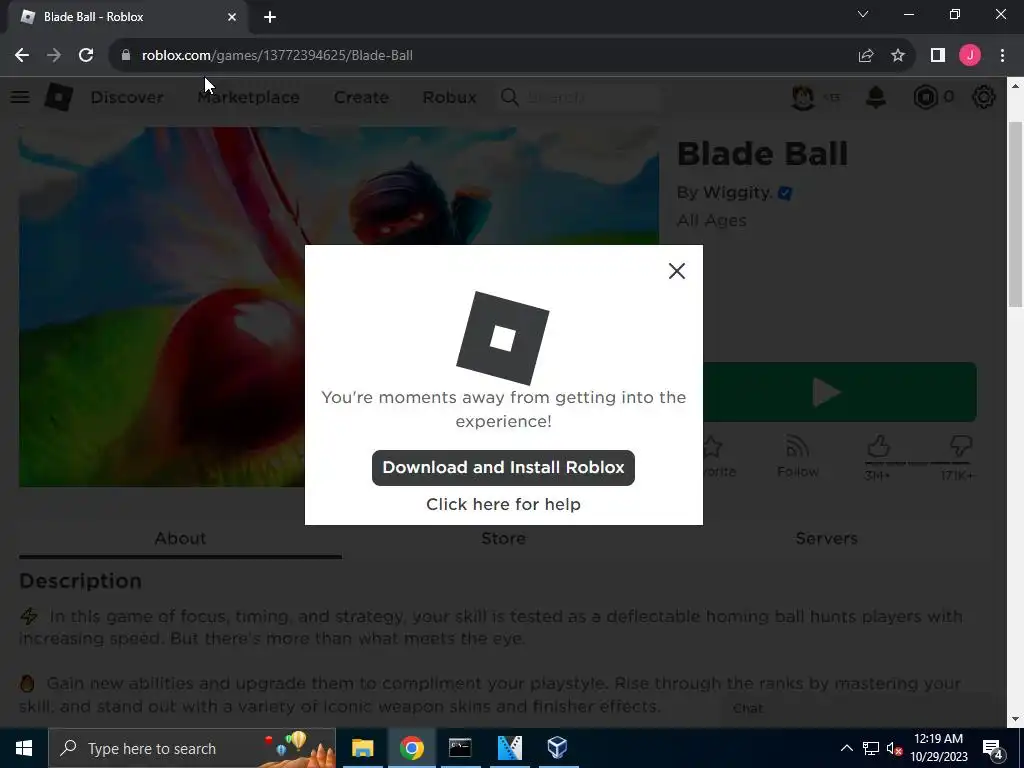Open the notifications bell

876,97
